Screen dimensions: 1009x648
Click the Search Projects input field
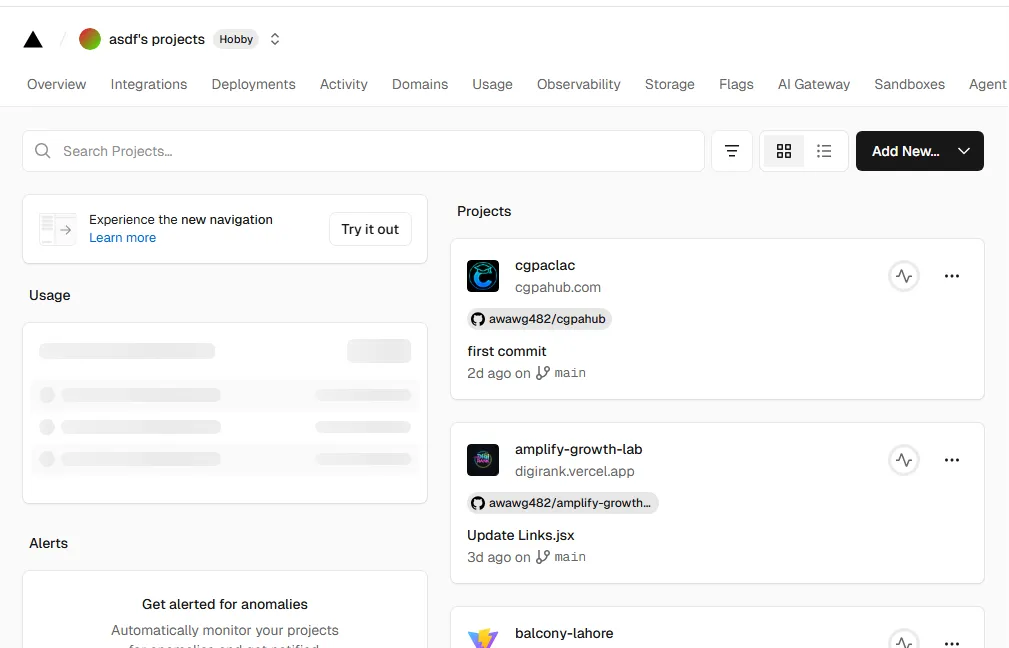coord(364,151)
